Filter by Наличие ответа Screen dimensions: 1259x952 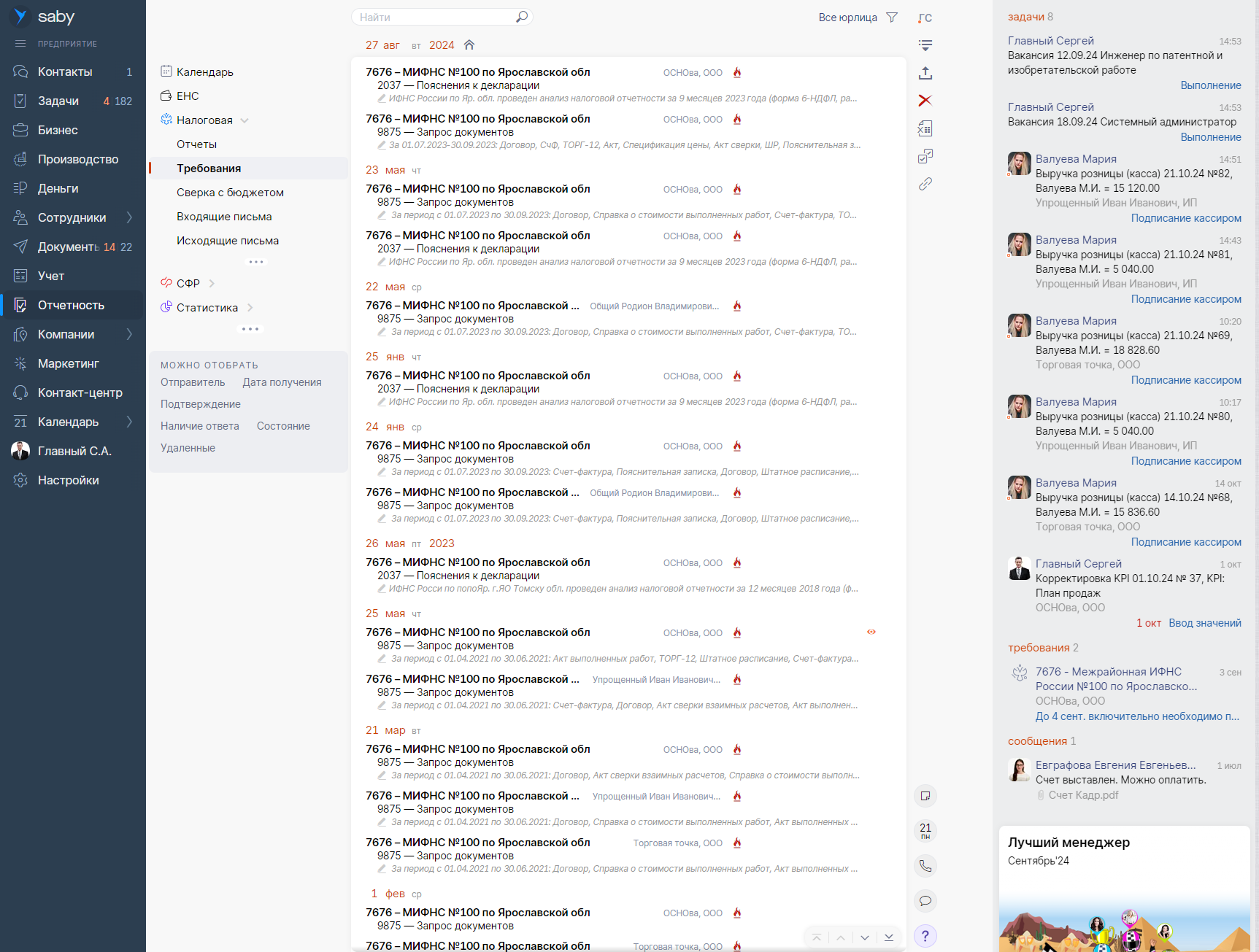click(199, 426)
